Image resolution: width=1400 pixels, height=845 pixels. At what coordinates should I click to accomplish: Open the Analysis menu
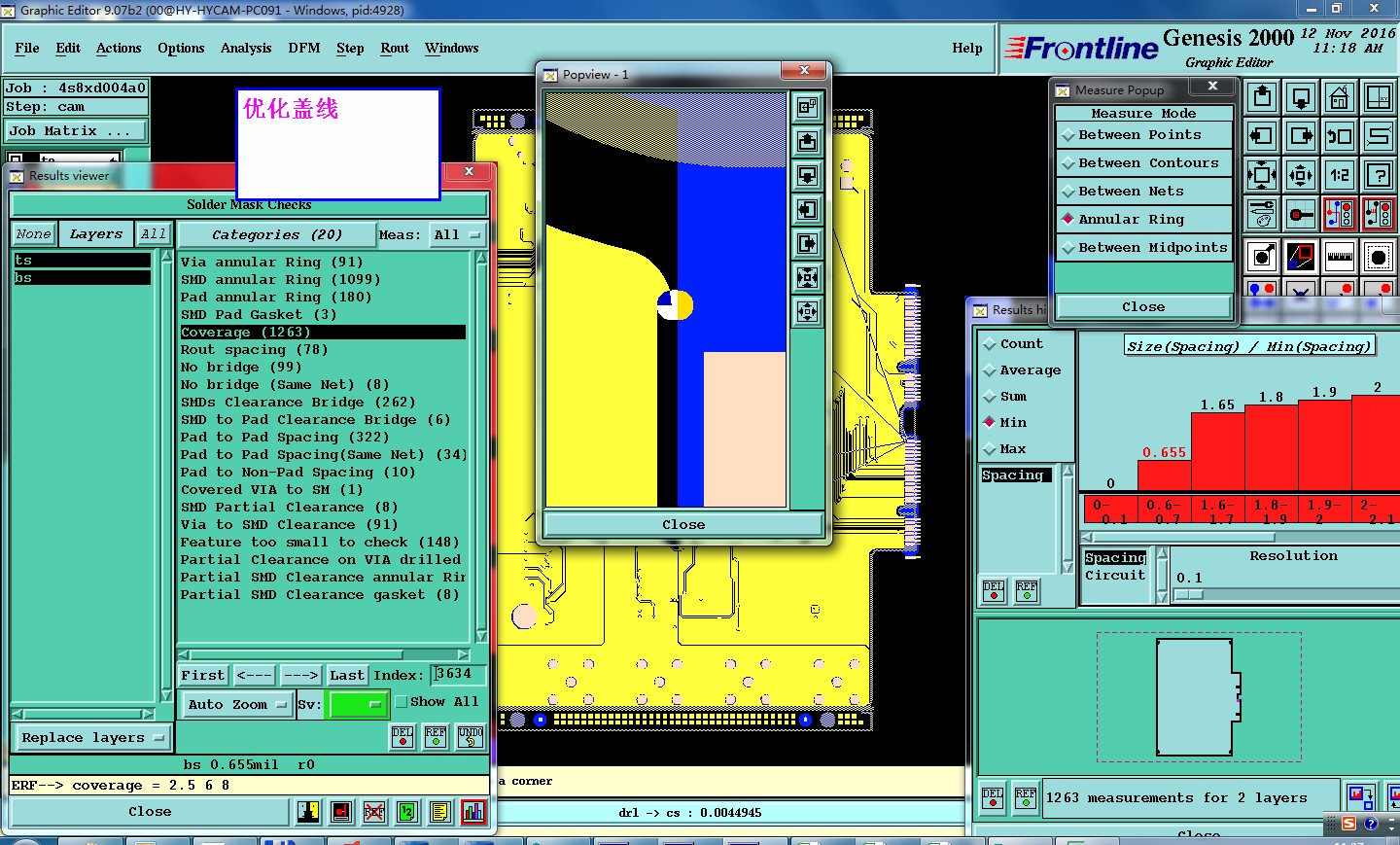pyautogui.click(x=246, y=48)
